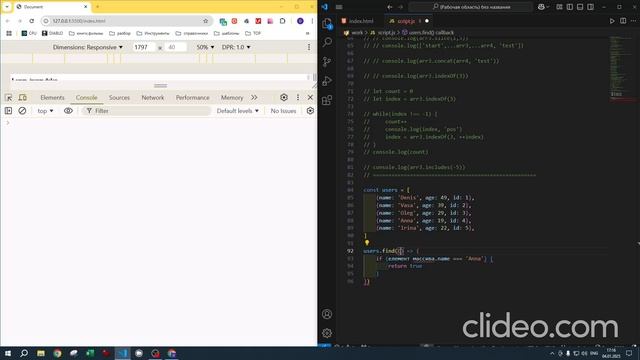Activate the DevTools inspect element tool
Viewport: 640px width, 360px height.
(9, 98)
